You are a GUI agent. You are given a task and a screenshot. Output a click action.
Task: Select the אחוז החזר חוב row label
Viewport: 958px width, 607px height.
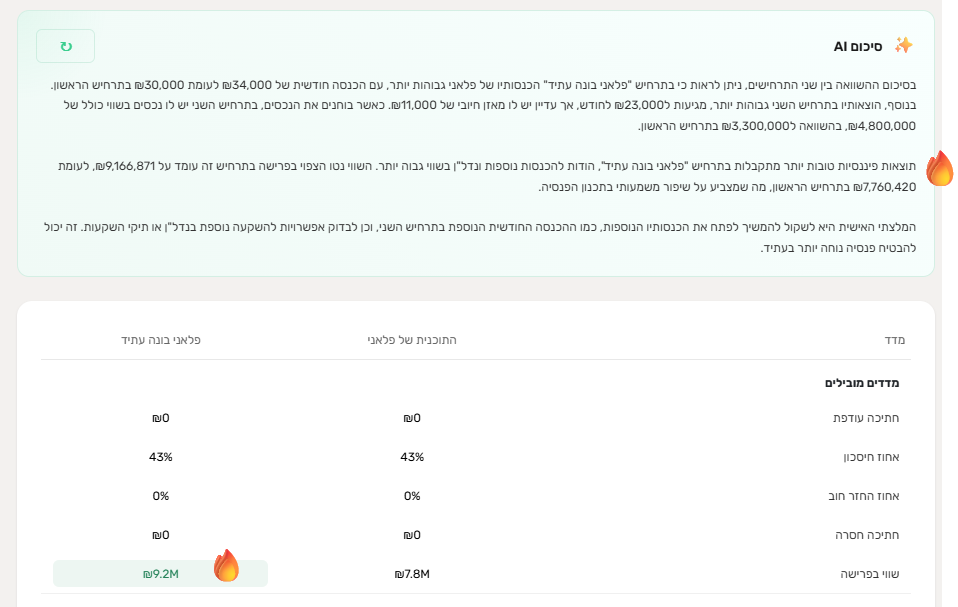pos(866,496)
